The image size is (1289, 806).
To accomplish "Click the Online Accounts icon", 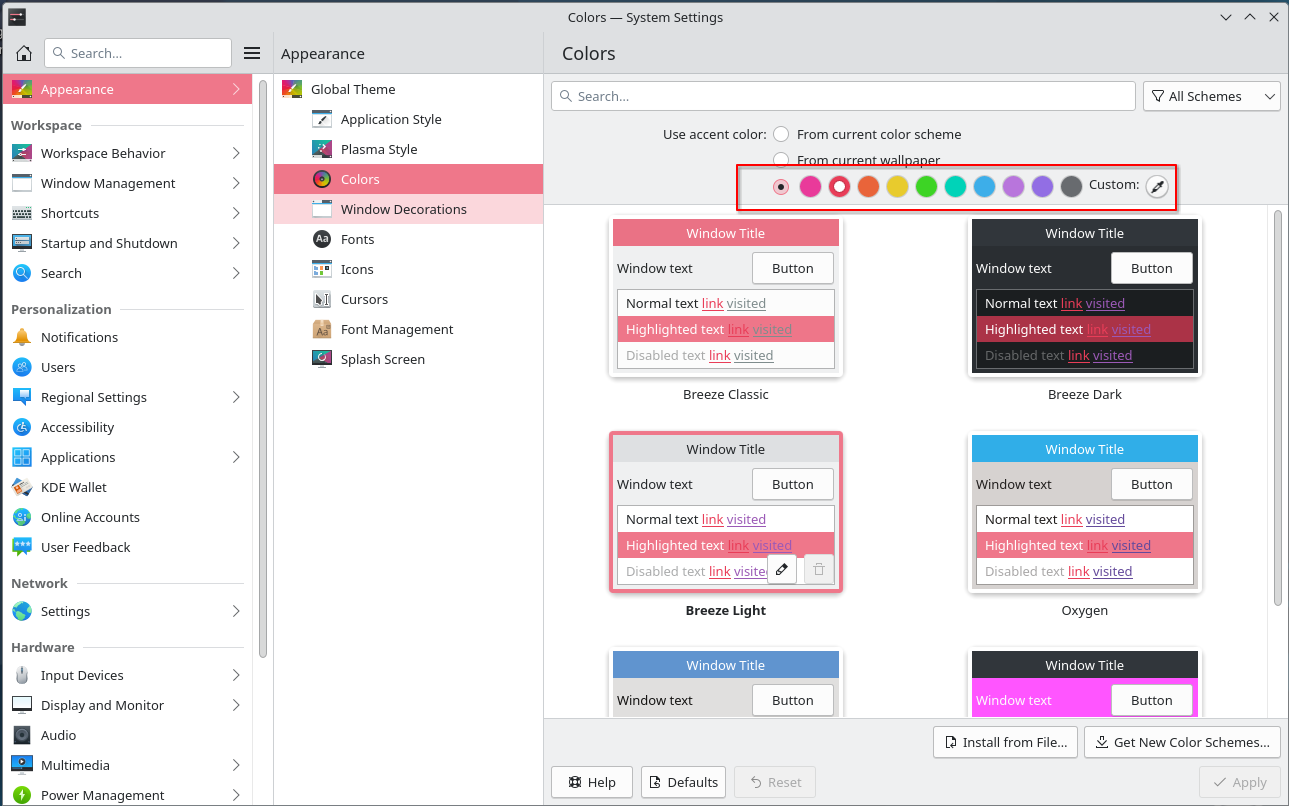I will coord(22,517).
